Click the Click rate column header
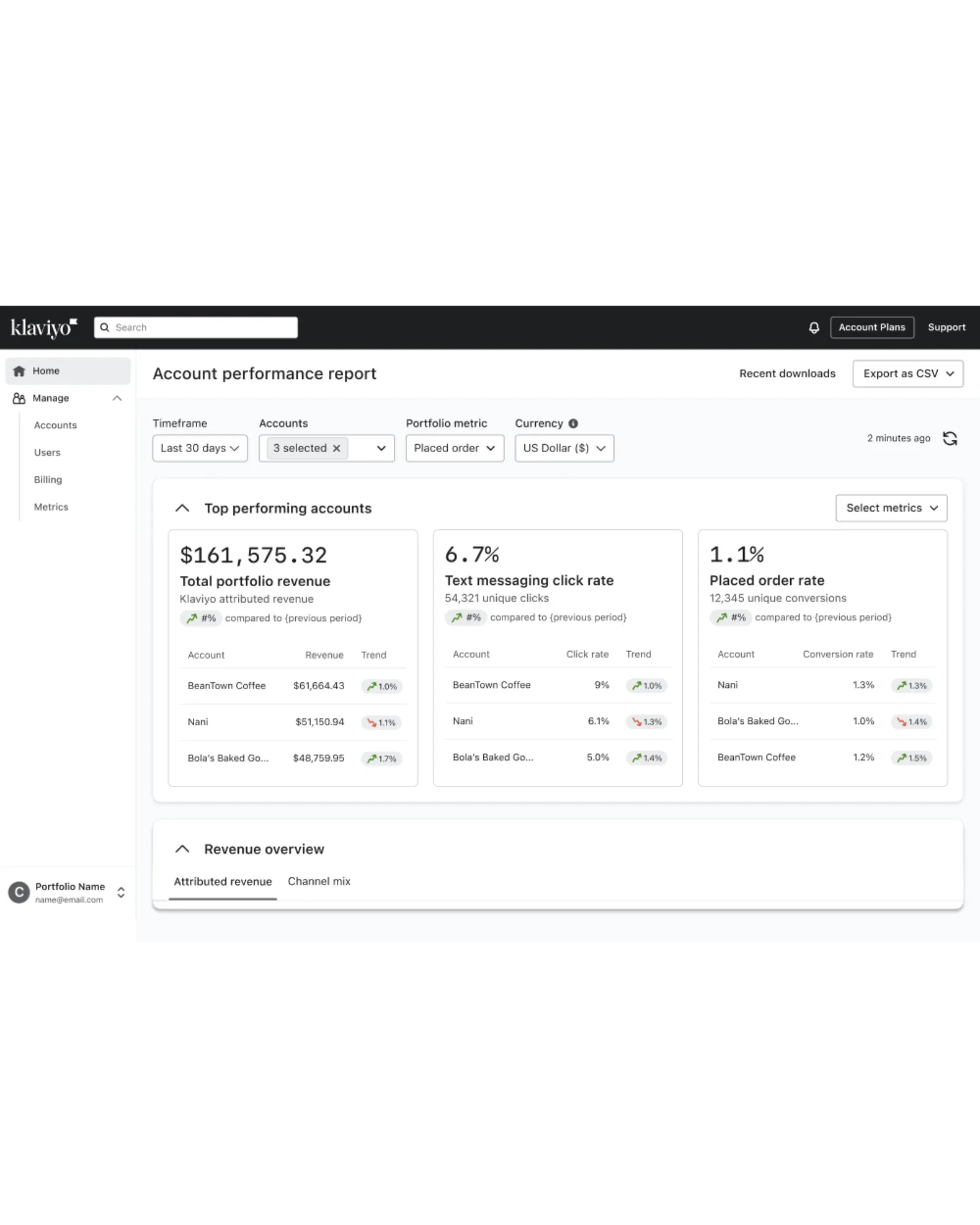 pos(587,655)
